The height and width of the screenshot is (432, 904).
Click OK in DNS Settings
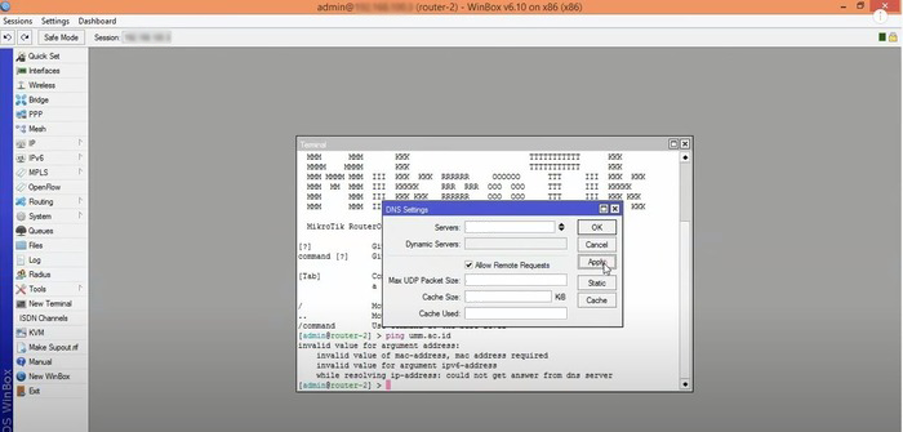(597, 227)
